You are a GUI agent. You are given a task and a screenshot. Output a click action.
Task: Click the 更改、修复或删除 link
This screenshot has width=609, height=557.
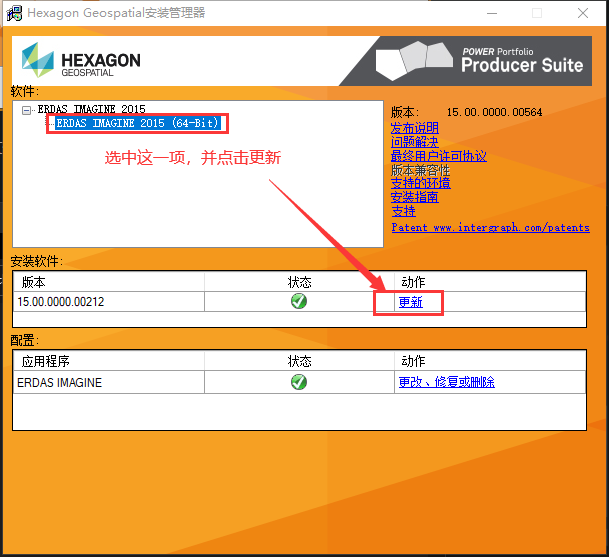(x=447, y=382)
